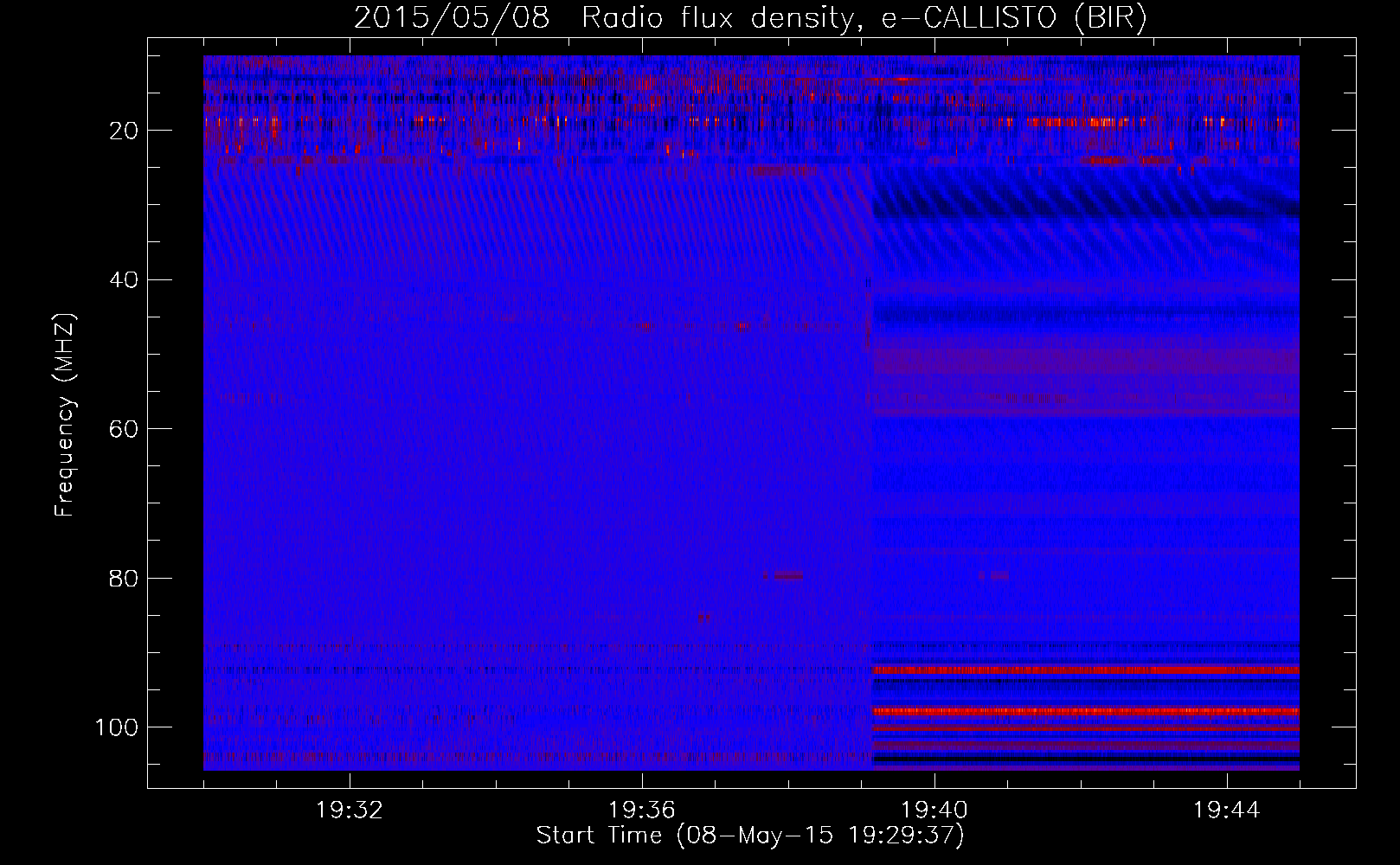Select the 19:36 time tick label
This screenshot has height=865, width=1400.
point(642,811)
